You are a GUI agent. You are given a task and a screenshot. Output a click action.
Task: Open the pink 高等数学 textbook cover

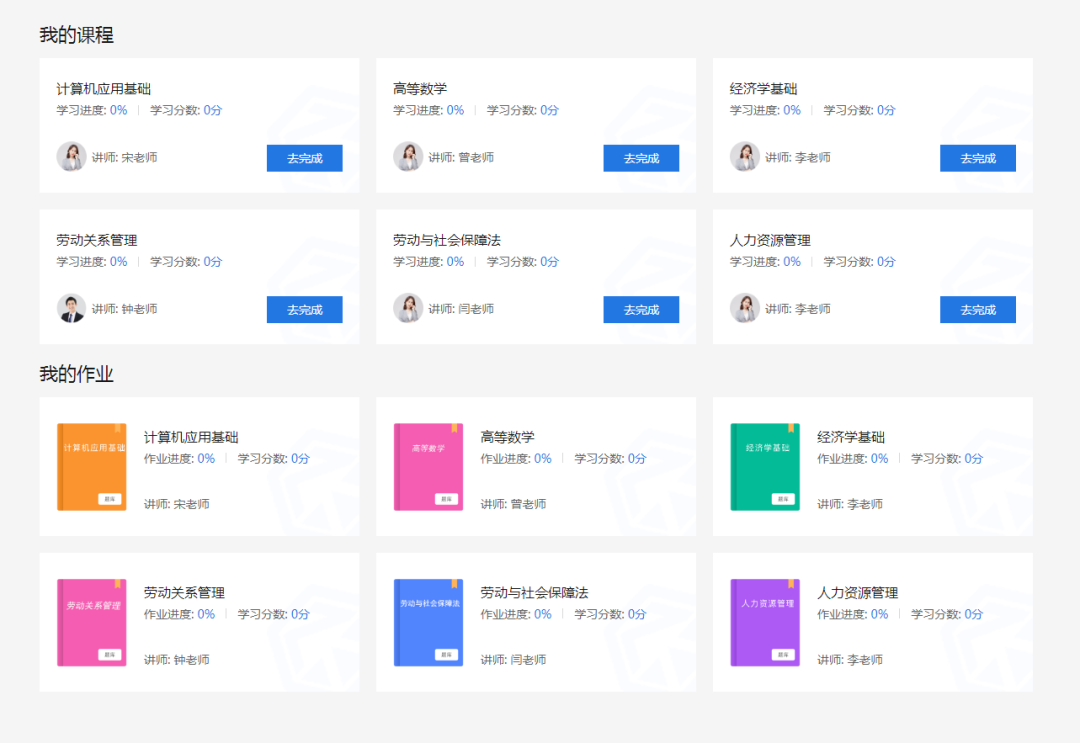pyautogui.click(x=428, y=466)
